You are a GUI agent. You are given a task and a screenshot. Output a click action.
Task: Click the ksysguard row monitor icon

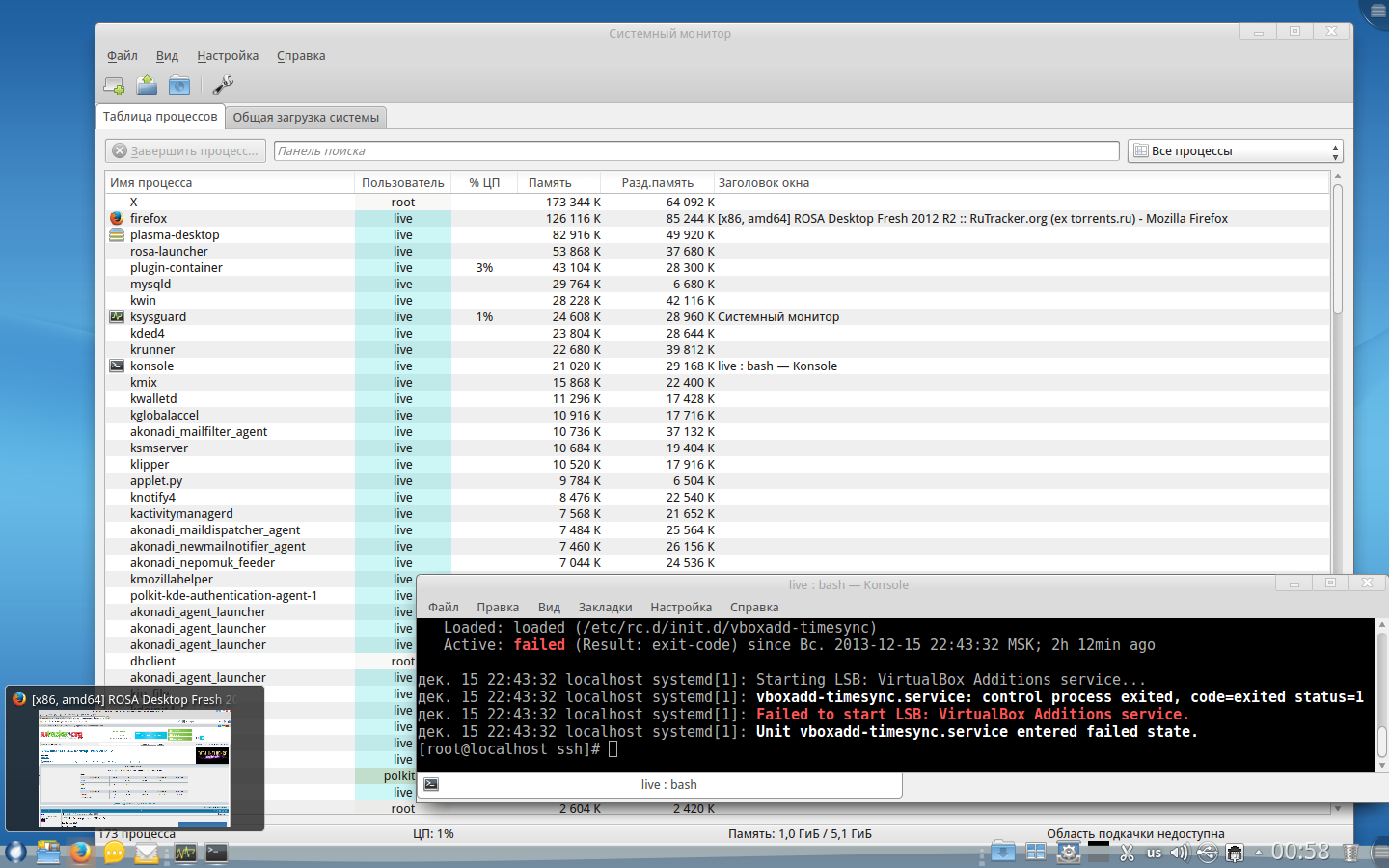(x=117, y=317)
